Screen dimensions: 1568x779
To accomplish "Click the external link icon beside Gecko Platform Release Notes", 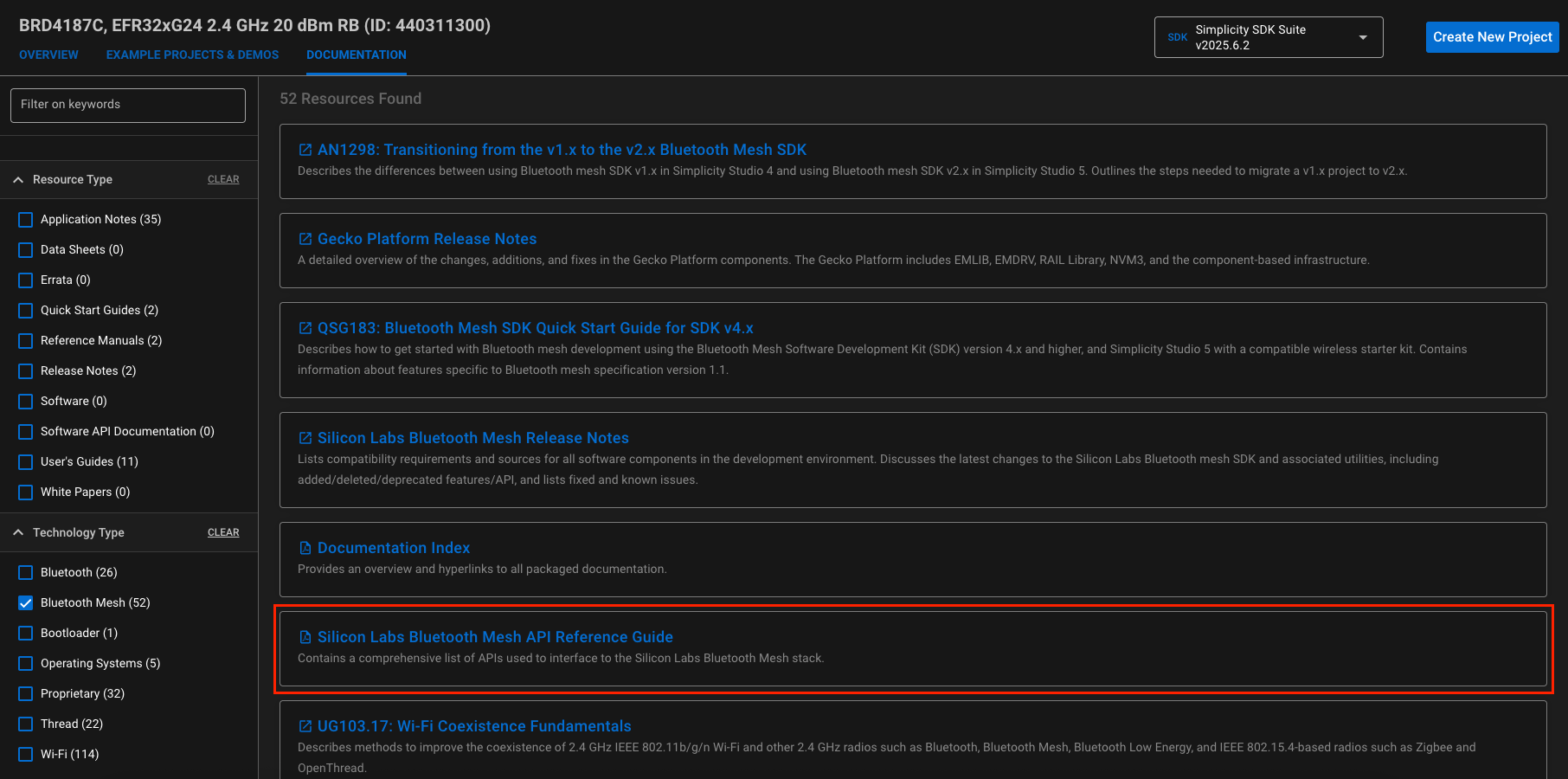I will coord(305,238).
